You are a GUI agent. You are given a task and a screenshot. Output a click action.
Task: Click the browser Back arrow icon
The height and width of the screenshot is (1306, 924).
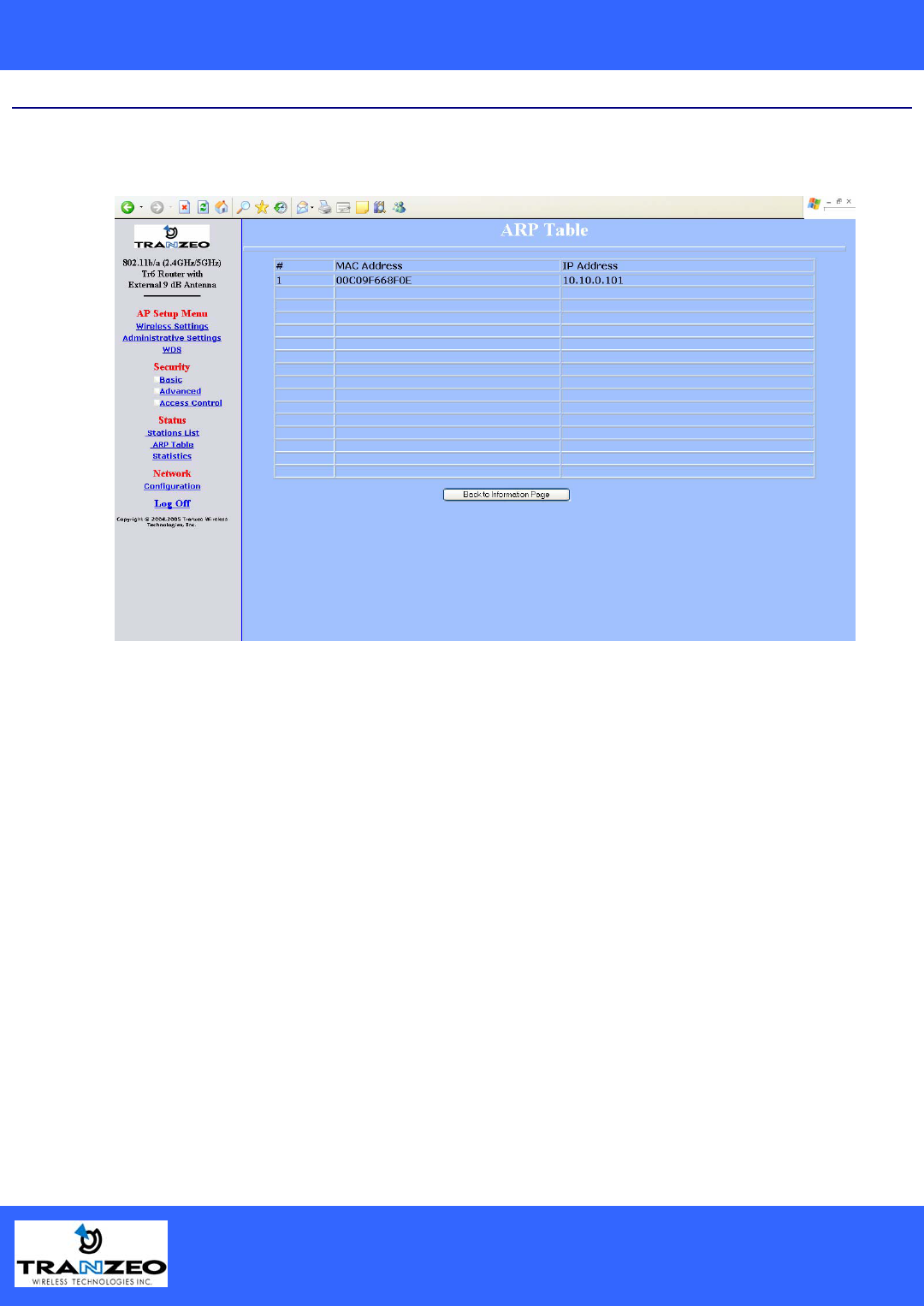pyautogui.click(x=127, y=207)
